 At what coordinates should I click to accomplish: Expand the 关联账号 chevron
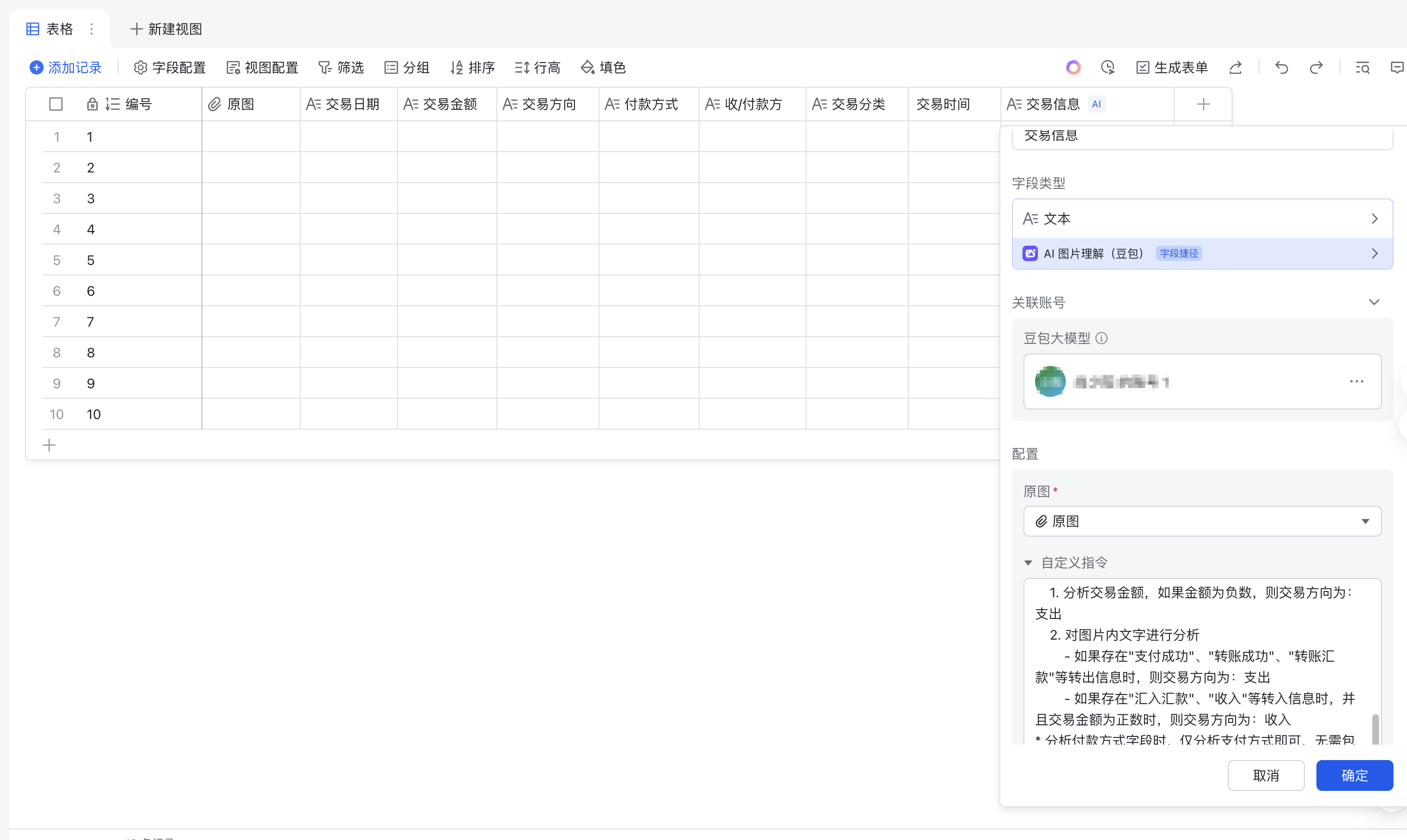tap(1374, 302)
